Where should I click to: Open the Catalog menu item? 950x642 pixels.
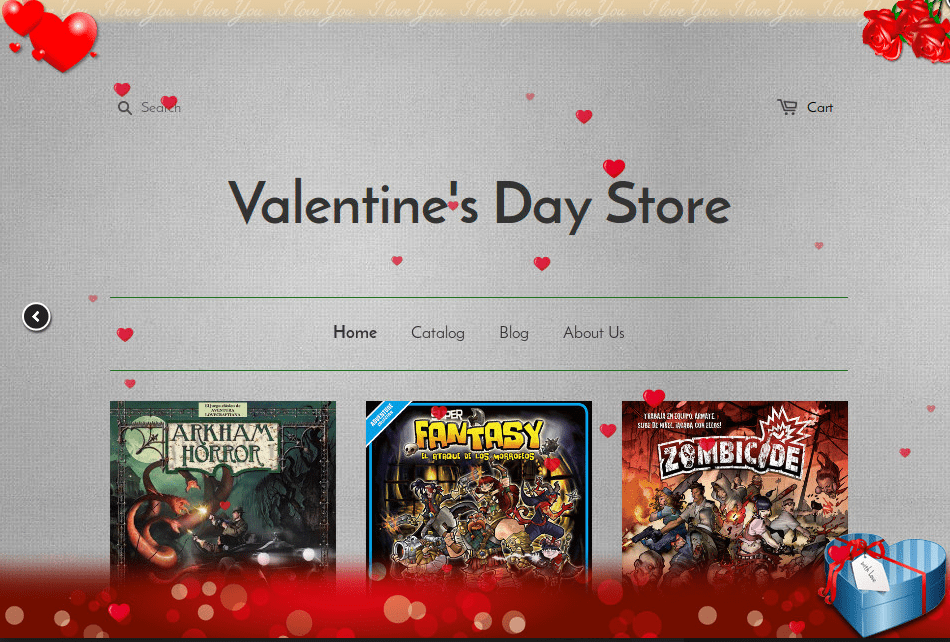pyautogui.click(x=438, y=333)
